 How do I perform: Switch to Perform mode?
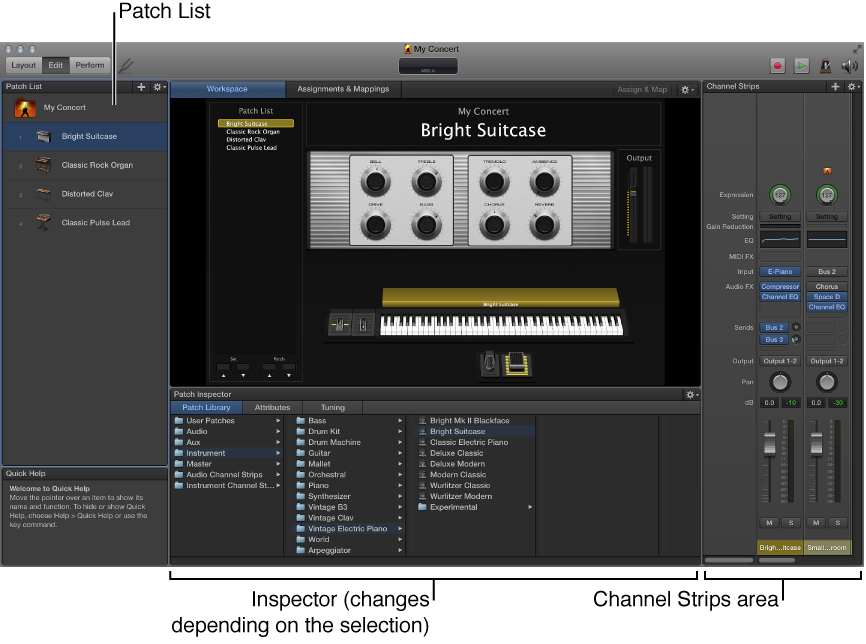pyautogui.click(x=90, y=64)
